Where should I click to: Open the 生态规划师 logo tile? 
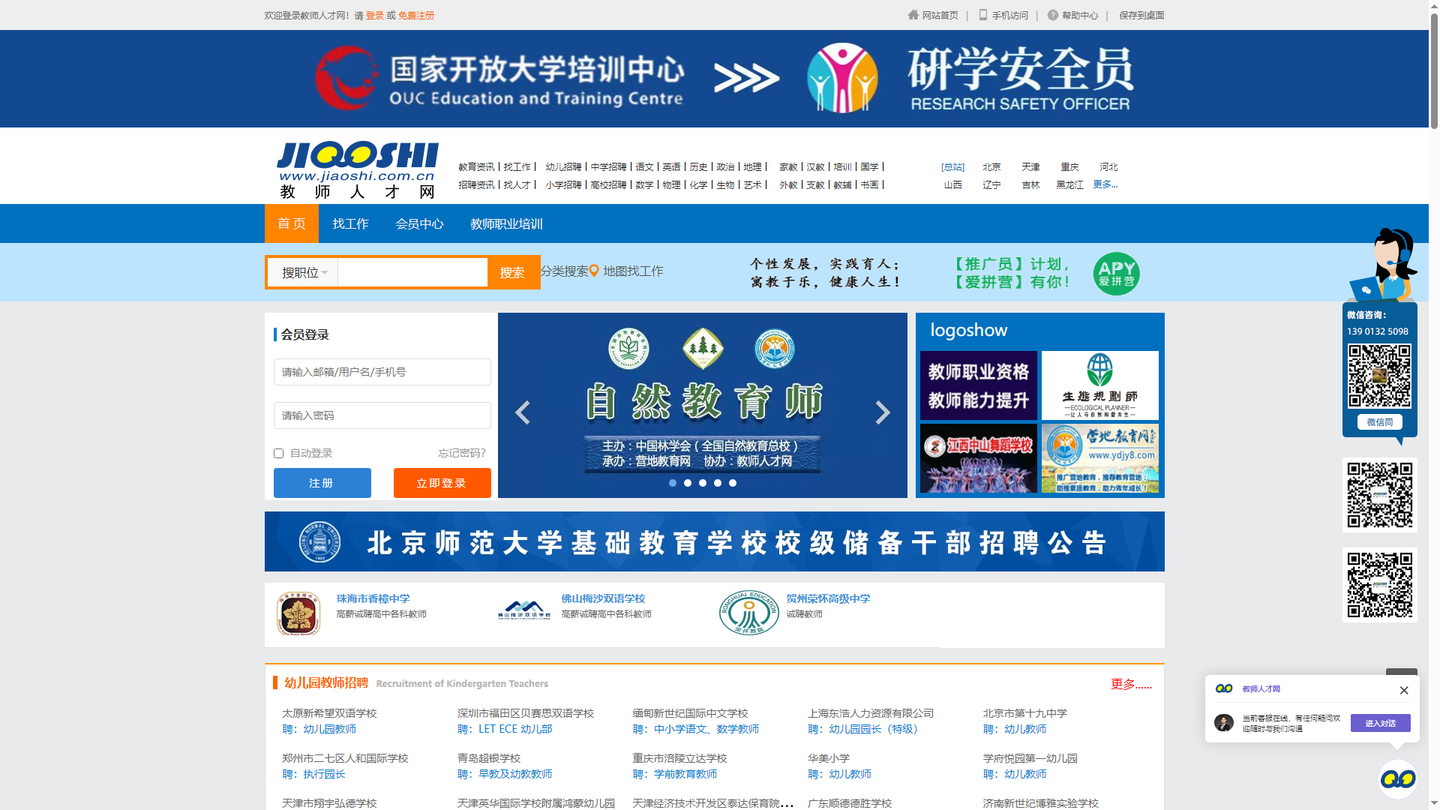tap(1100, 385)
